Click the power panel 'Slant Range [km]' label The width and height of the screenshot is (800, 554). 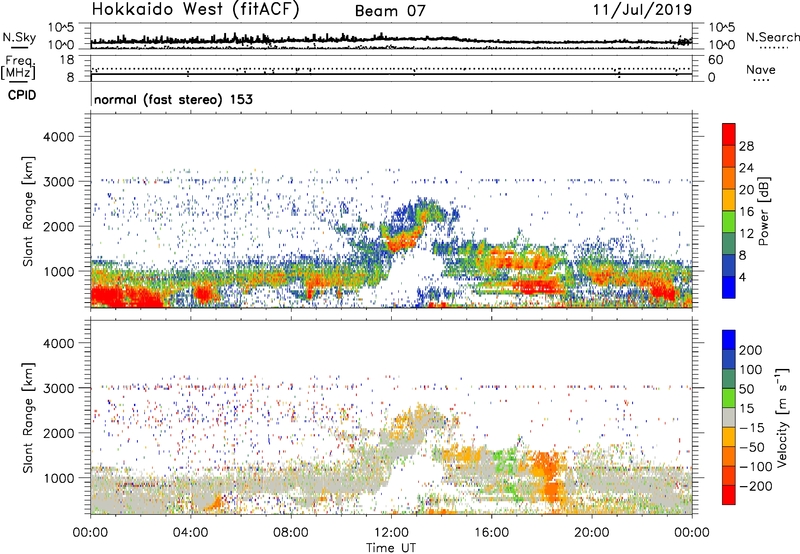point(28,211)
